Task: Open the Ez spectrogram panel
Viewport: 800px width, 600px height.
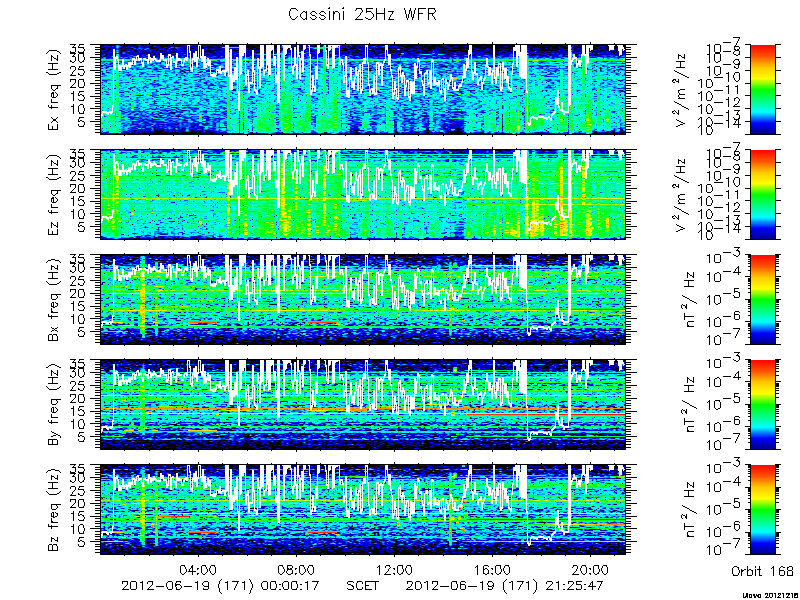Action: [x=363, y=194]
